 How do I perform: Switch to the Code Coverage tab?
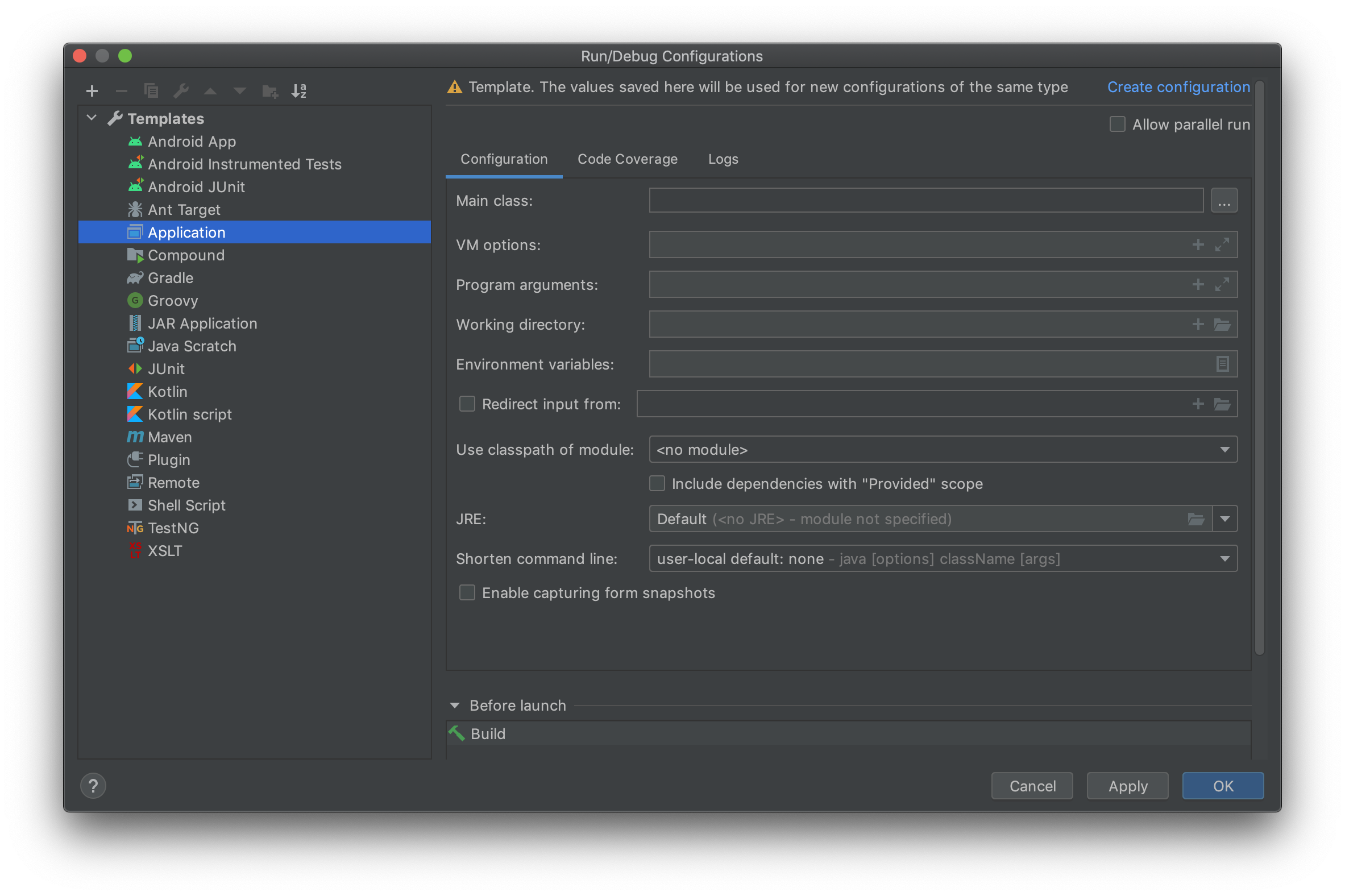pyautogui.click(x=627, y=159)
